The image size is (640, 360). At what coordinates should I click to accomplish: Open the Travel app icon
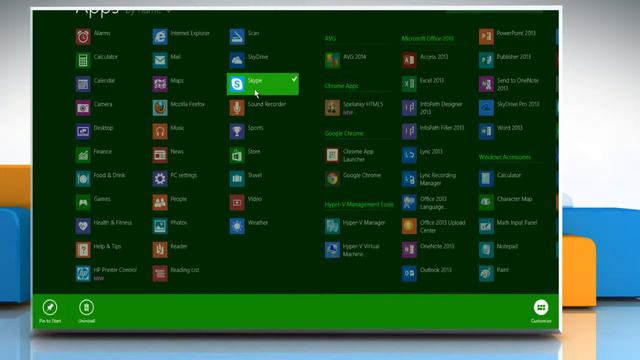point(237,179)
